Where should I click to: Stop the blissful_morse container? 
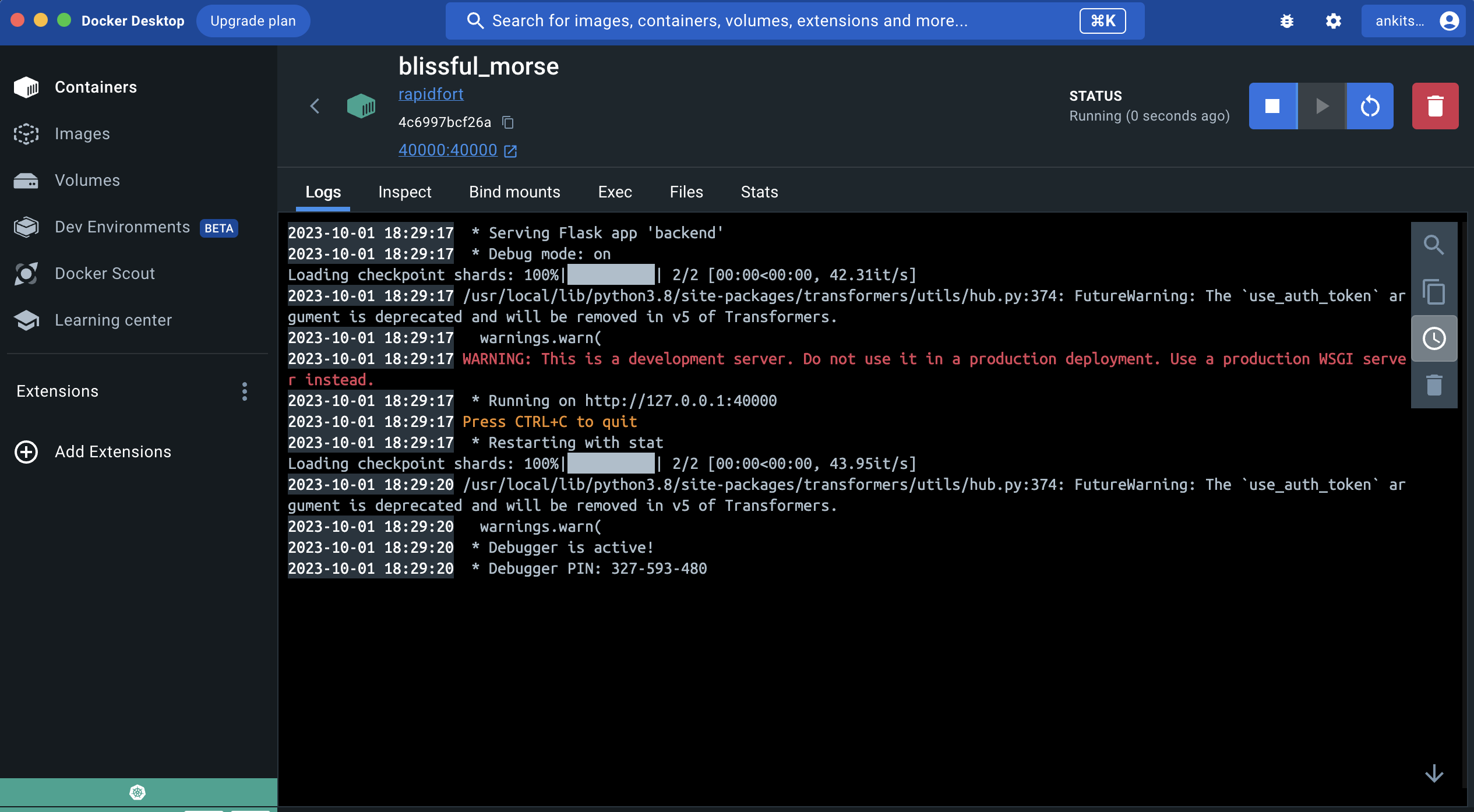pos(1272,106)
